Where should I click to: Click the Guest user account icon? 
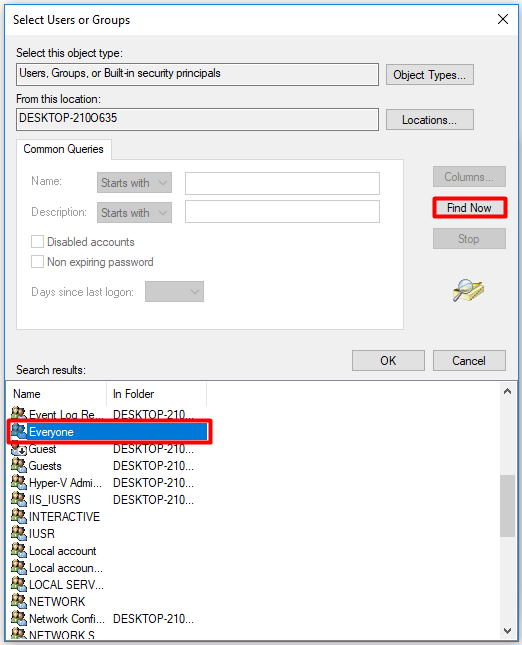click(x=19, y=449)
